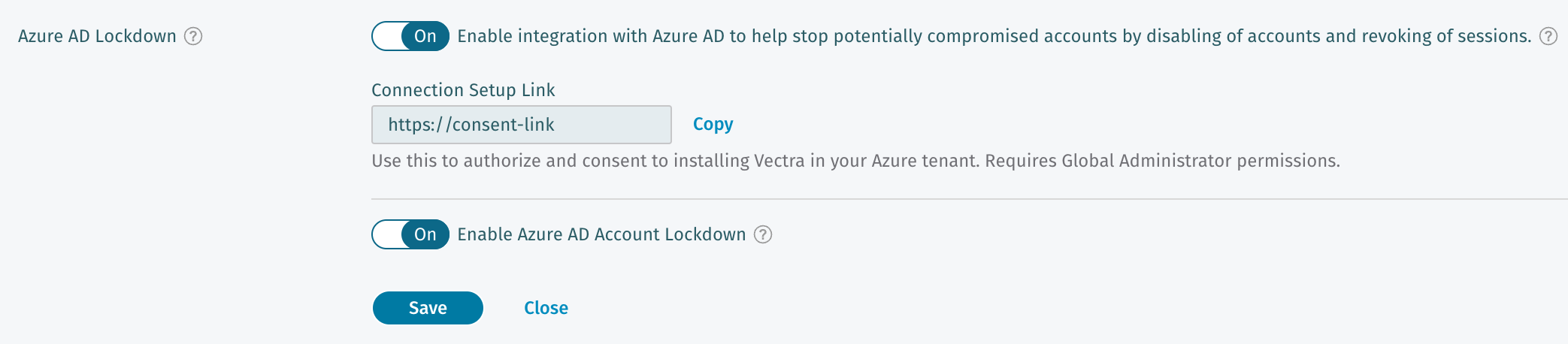Copy the connection setup link

(x=713, y=125)
